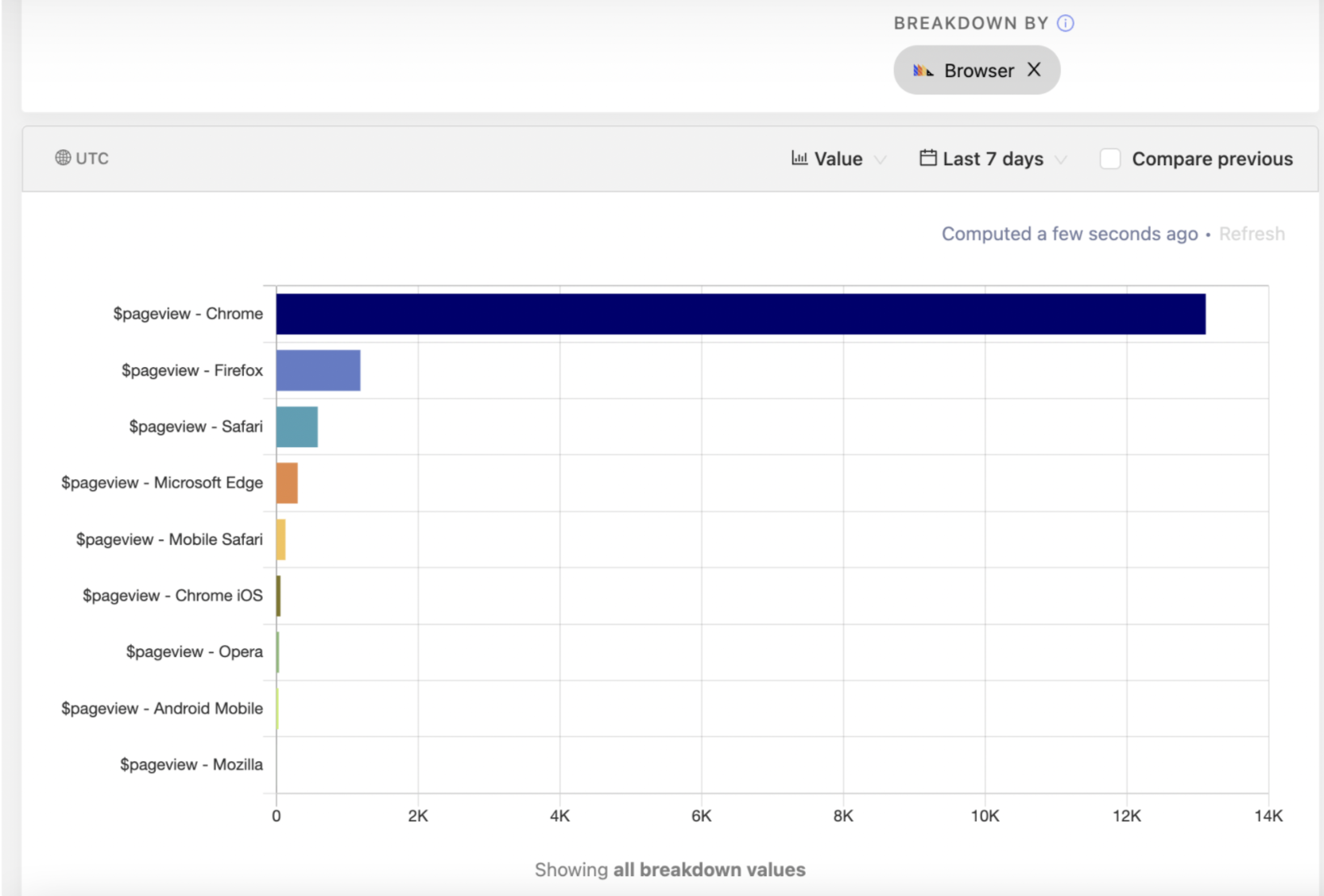Select the Browser breakdown pill
1324x896 pixels.
tap(978, 71)
